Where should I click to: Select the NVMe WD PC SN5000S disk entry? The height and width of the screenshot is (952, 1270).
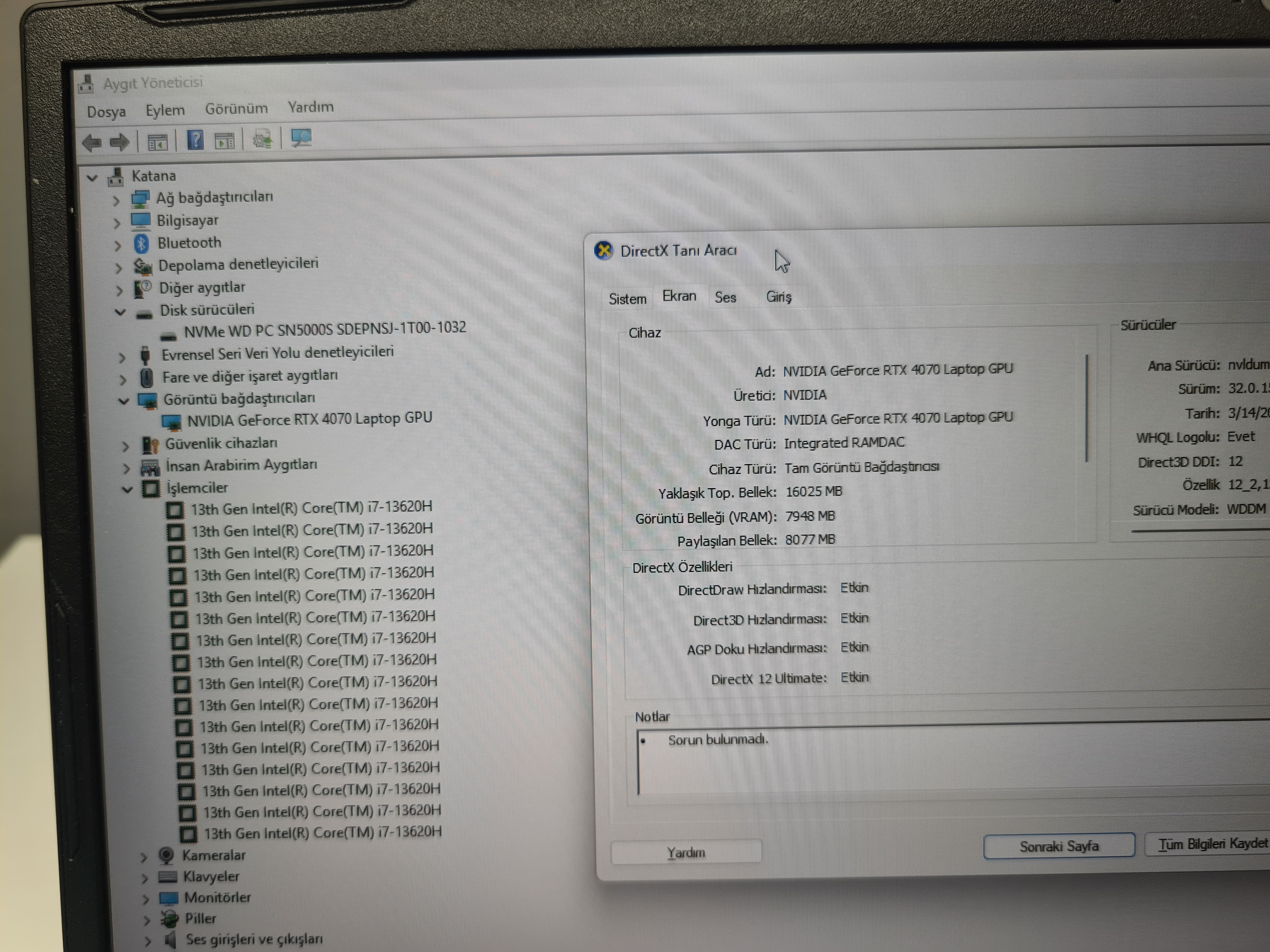tap(324, 329)
